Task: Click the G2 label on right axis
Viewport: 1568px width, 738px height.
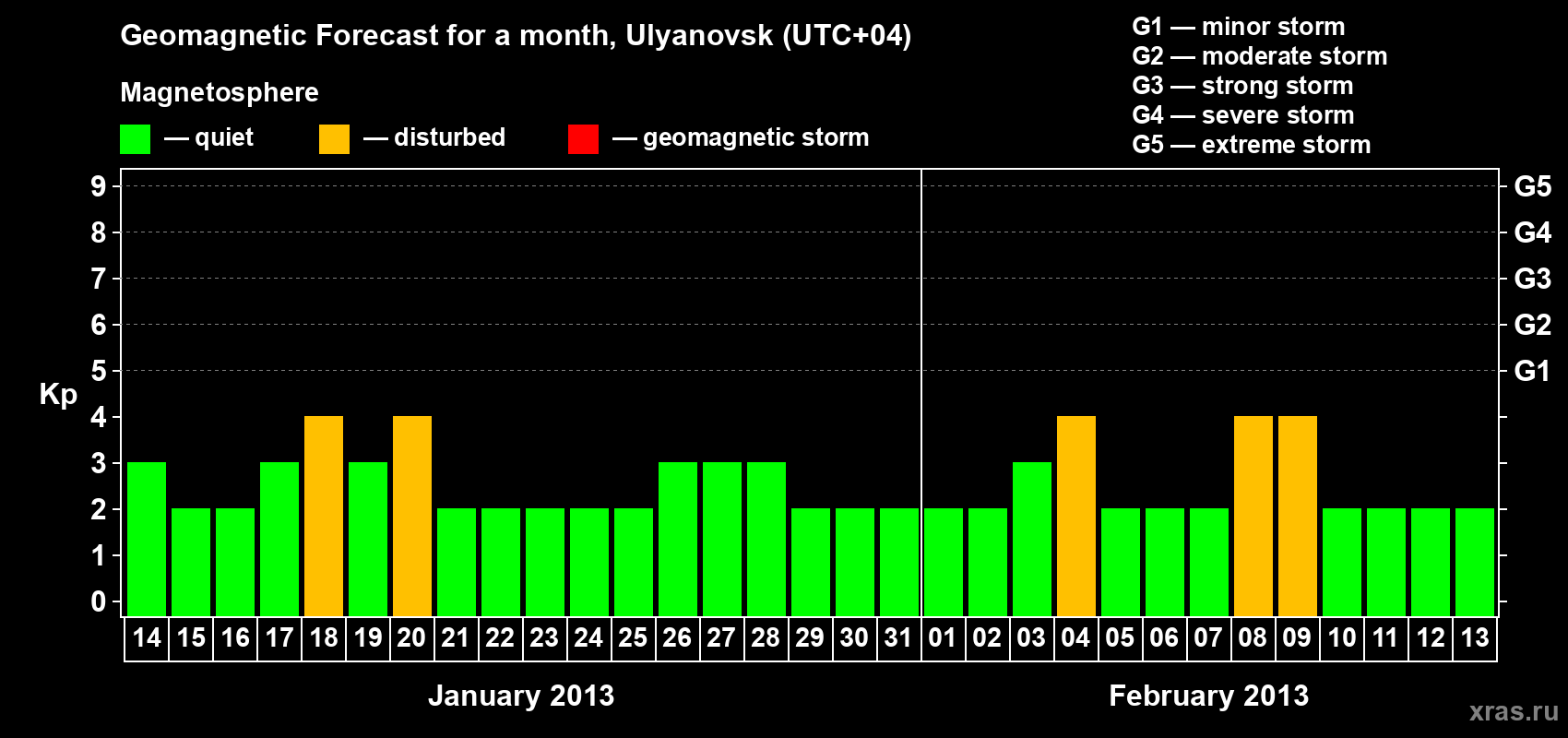Action: [x=1533, y=325]
